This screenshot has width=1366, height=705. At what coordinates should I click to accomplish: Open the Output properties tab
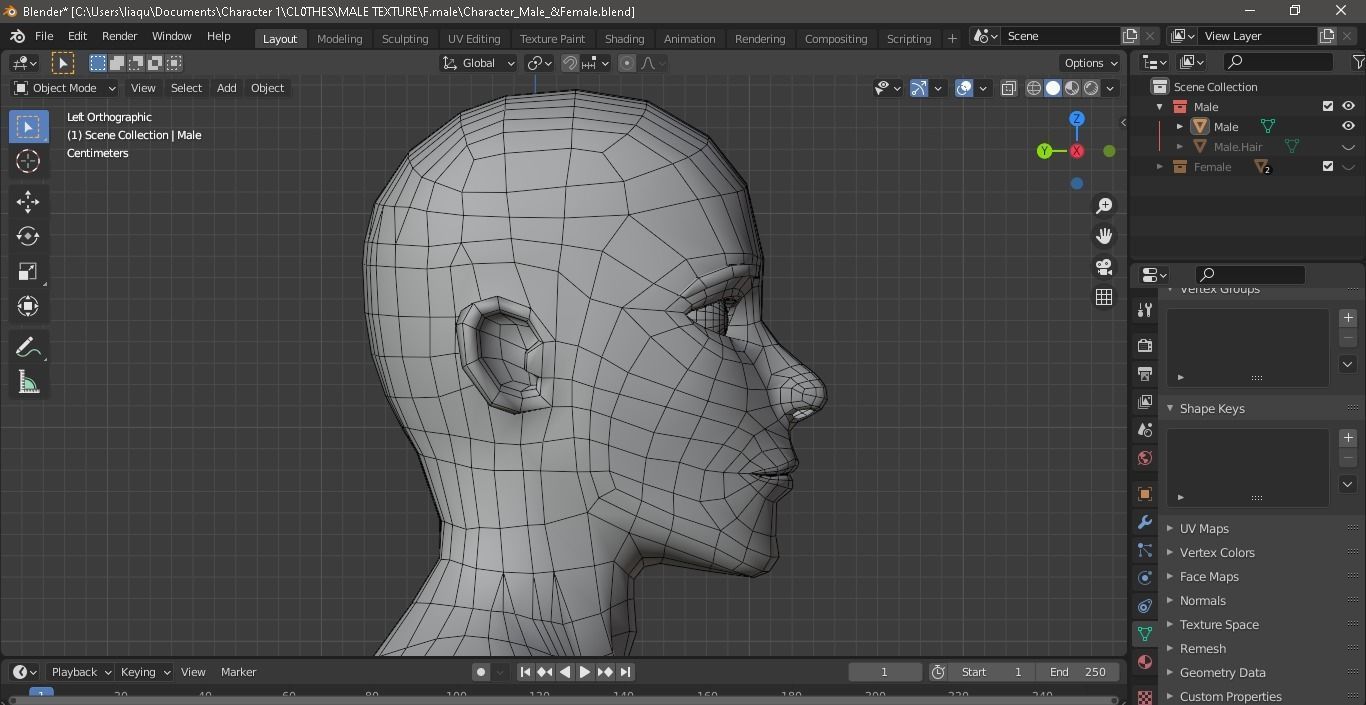(1145, 373)
